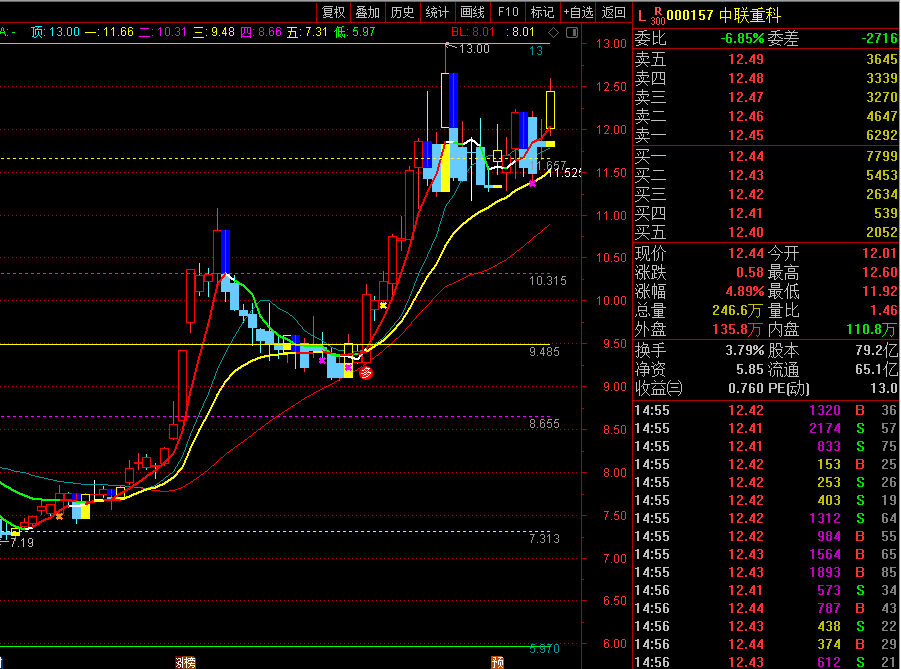Image resolution: width=901 pixels, height=669 pixels.
Task: Open the 复权 menu
Action: pyautogui.click(x=333, y=12)
